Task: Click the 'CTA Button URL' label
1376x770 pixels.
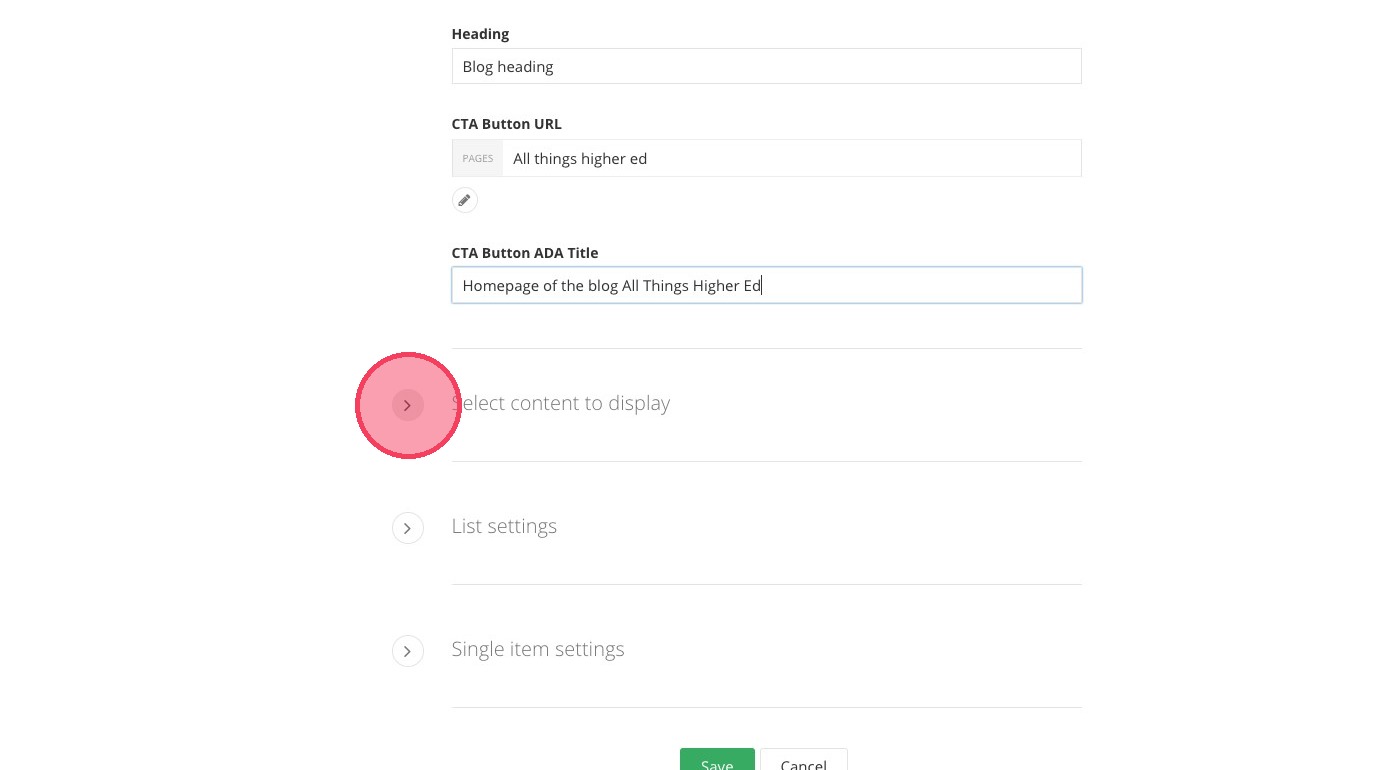Action: (506, 124)
